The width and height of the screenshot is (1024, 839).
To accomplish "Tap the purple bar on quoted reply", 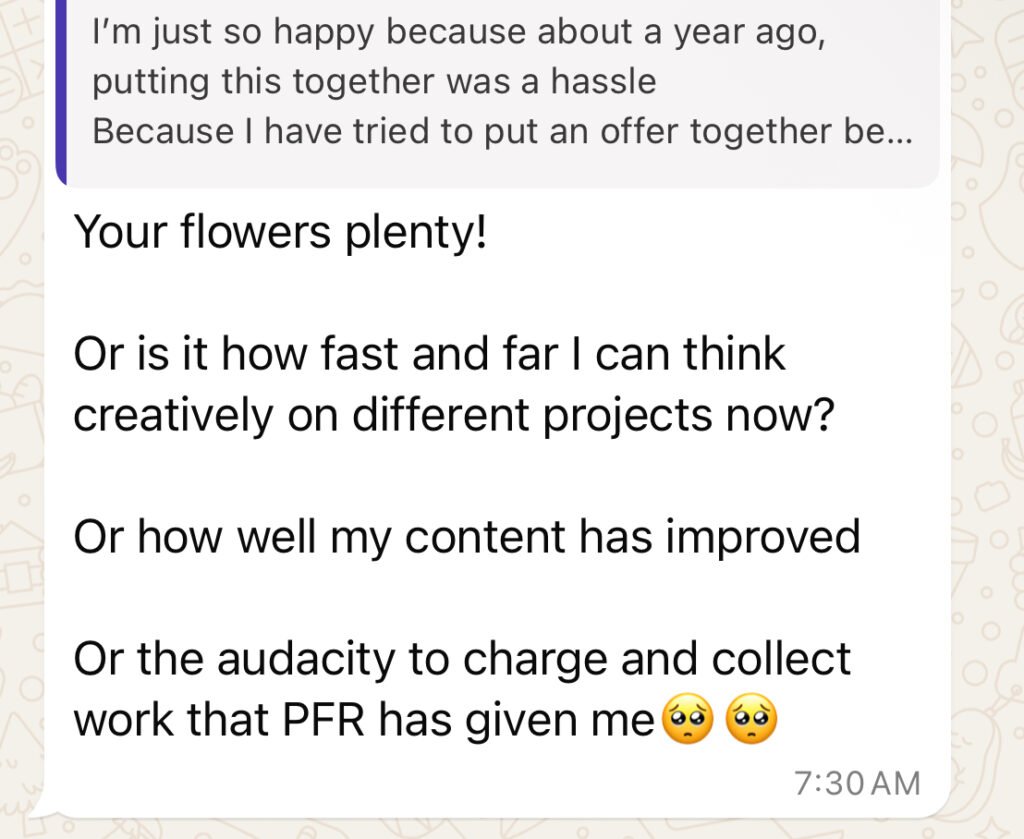I will point(62,90).
